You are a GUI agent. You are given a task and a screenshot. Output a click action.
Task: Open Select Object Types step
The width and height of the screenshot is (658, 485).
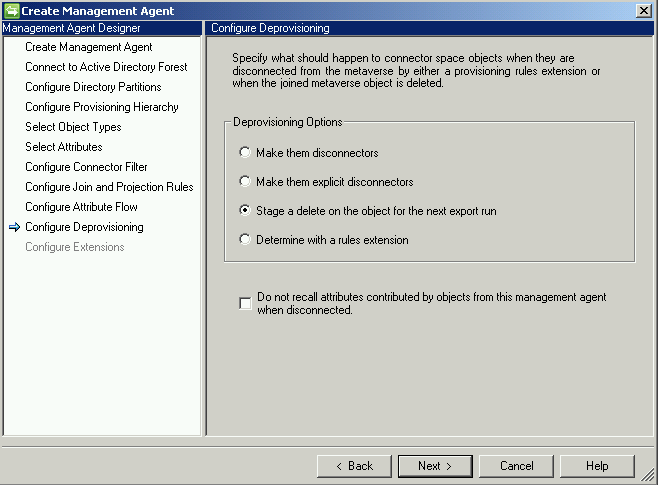point(73,127)
